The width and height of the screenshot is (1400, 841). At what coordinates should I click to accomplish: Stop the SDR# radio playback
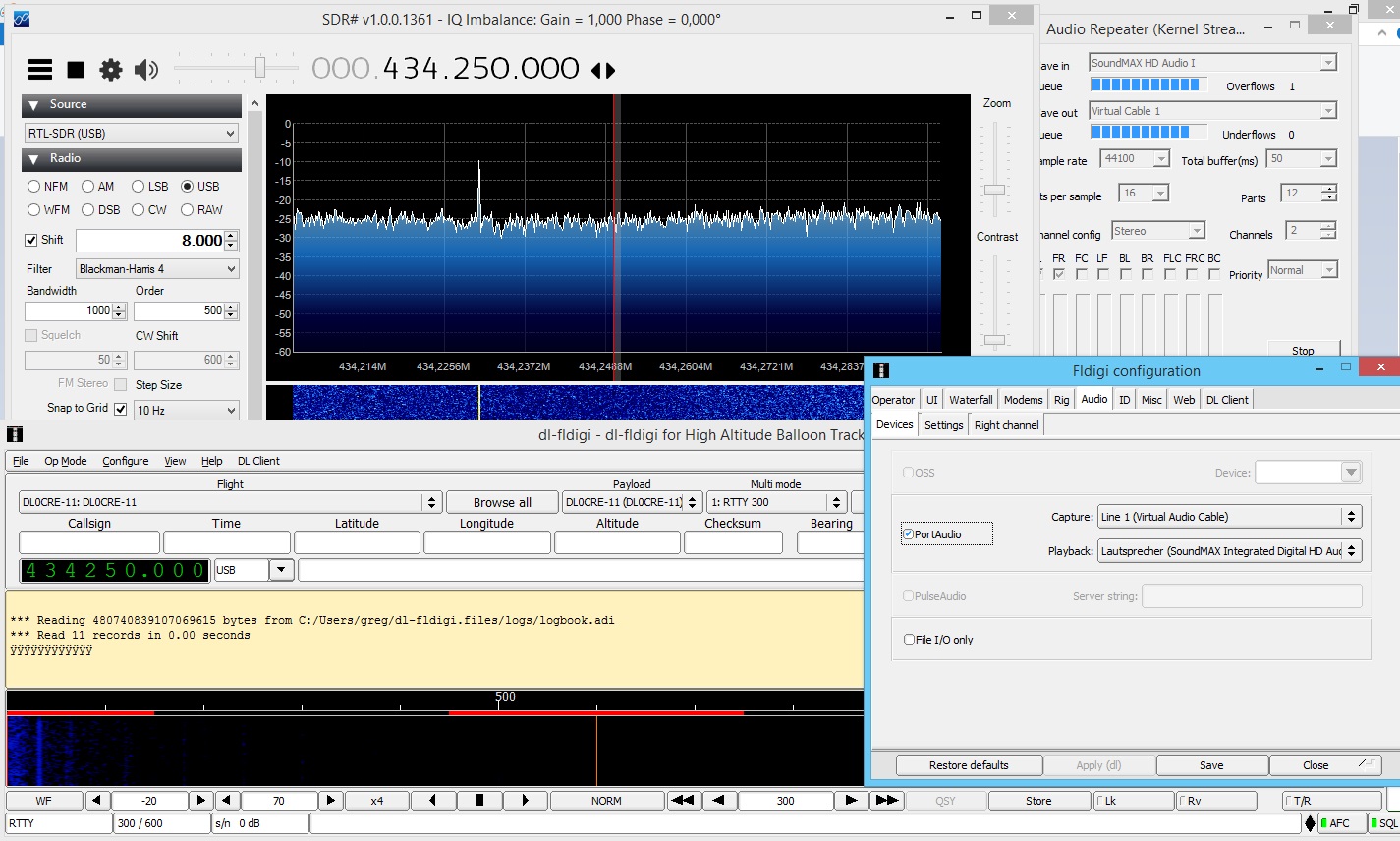[x=76, y=69]
